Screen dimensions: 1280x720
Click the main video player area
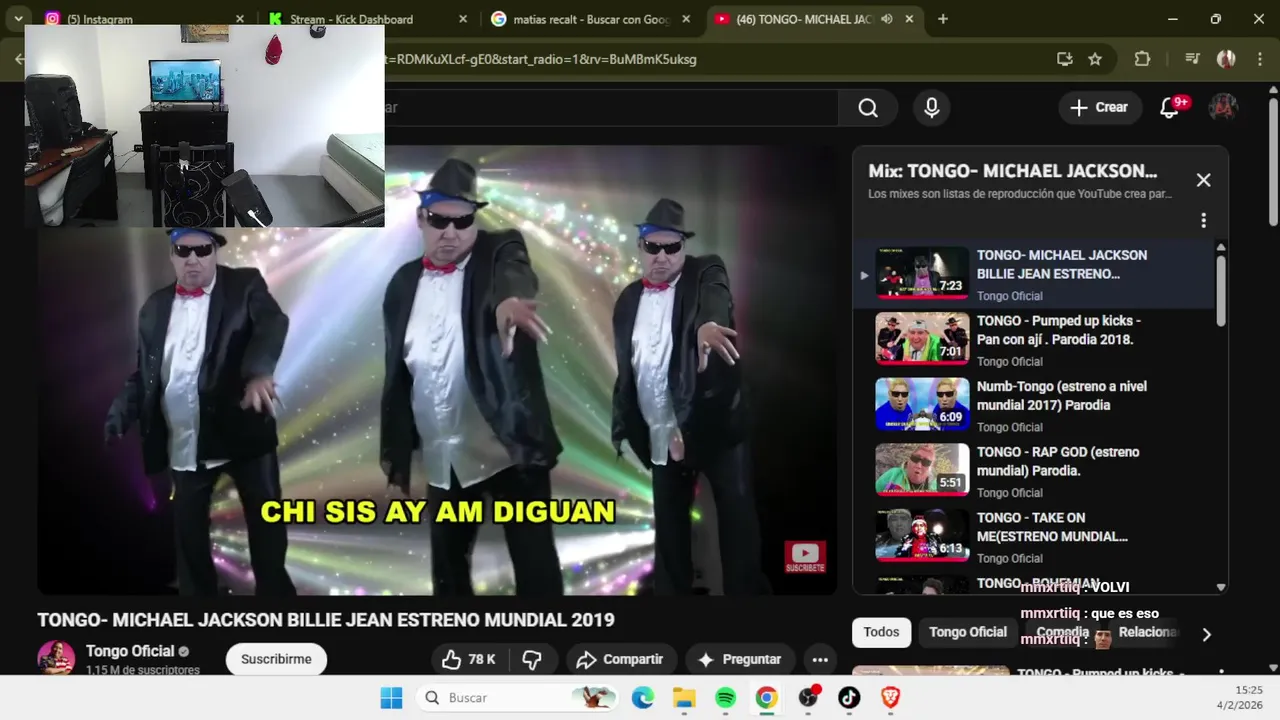(437, 370)
